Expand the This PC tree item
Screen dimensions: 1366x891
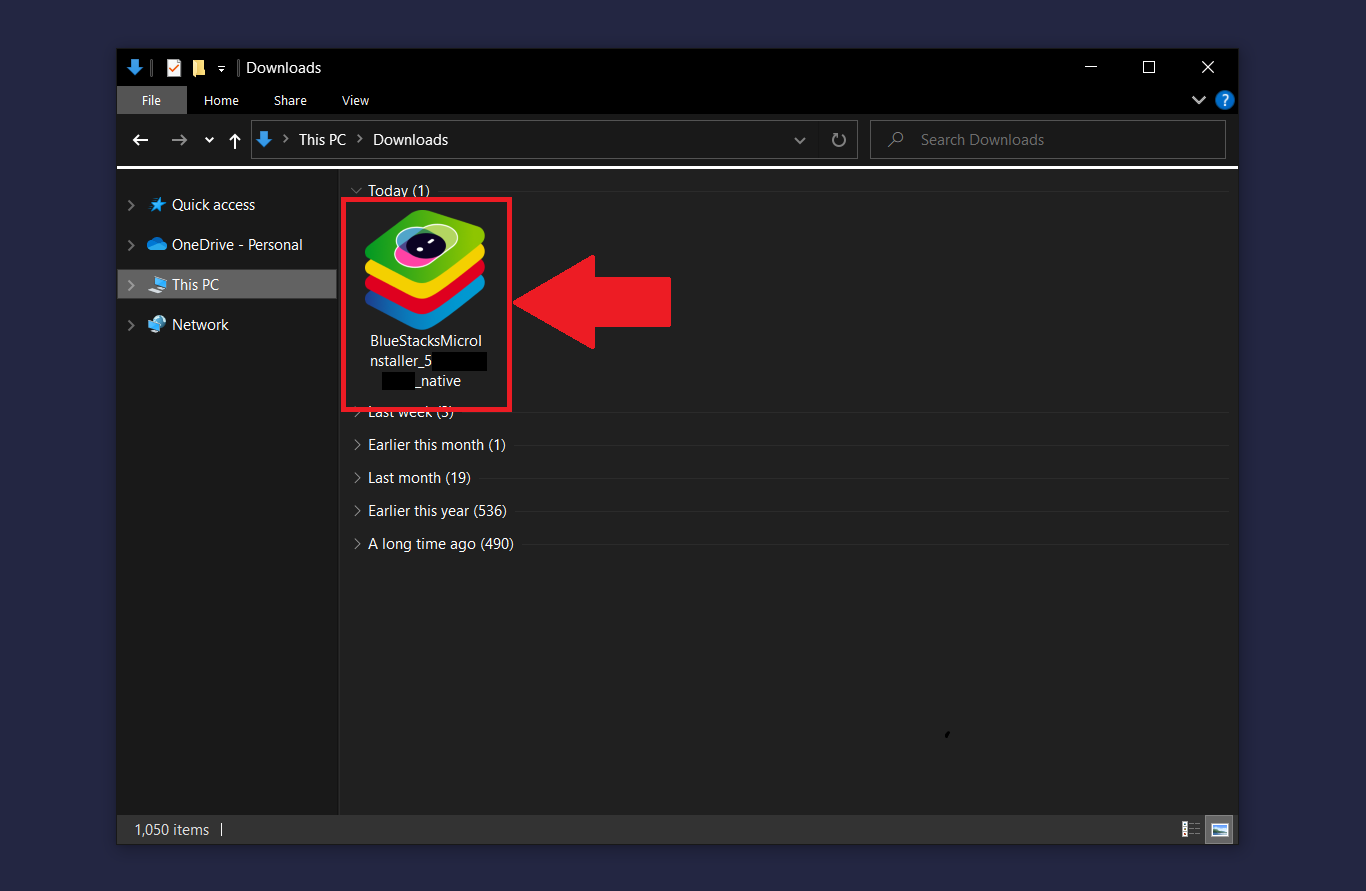[130, 284]
